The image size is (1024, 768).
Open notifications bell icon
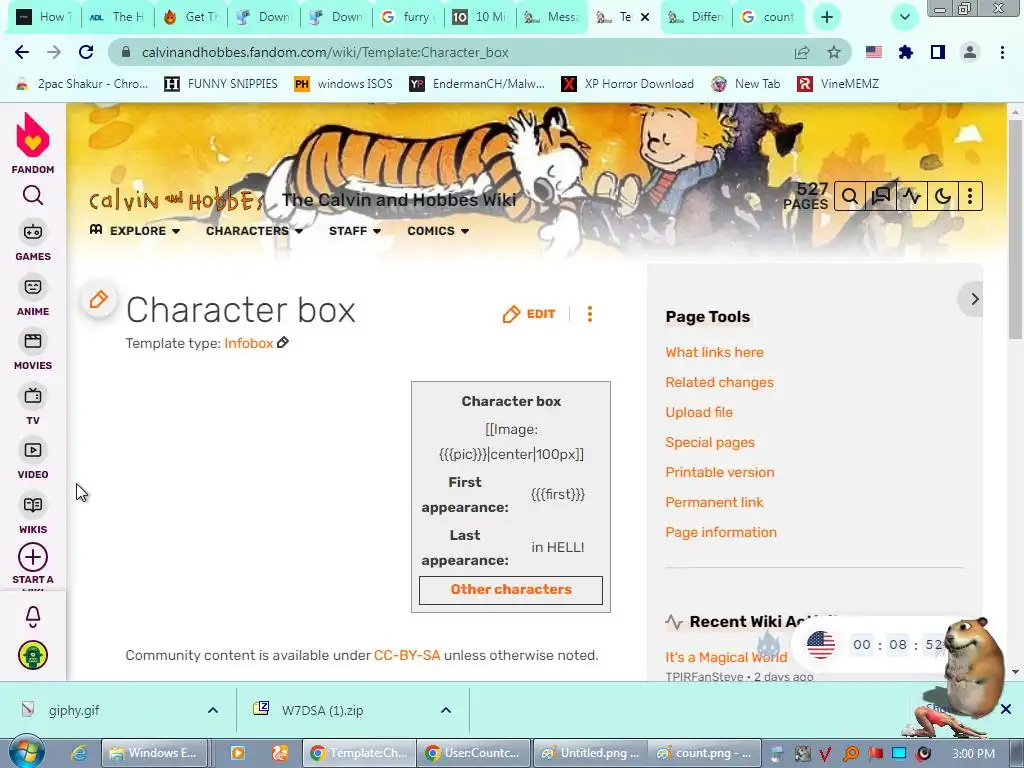[33, 616]
